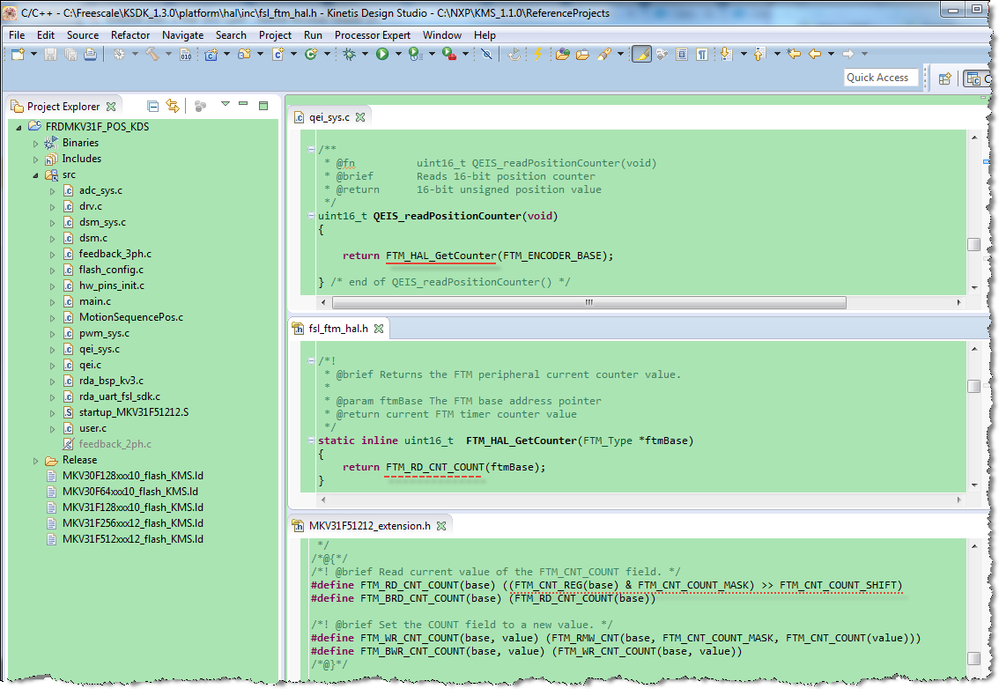The width and height of the screenshot is (999, 689).
Task: Click the External Tools run icon
Action: click(449, 54)
